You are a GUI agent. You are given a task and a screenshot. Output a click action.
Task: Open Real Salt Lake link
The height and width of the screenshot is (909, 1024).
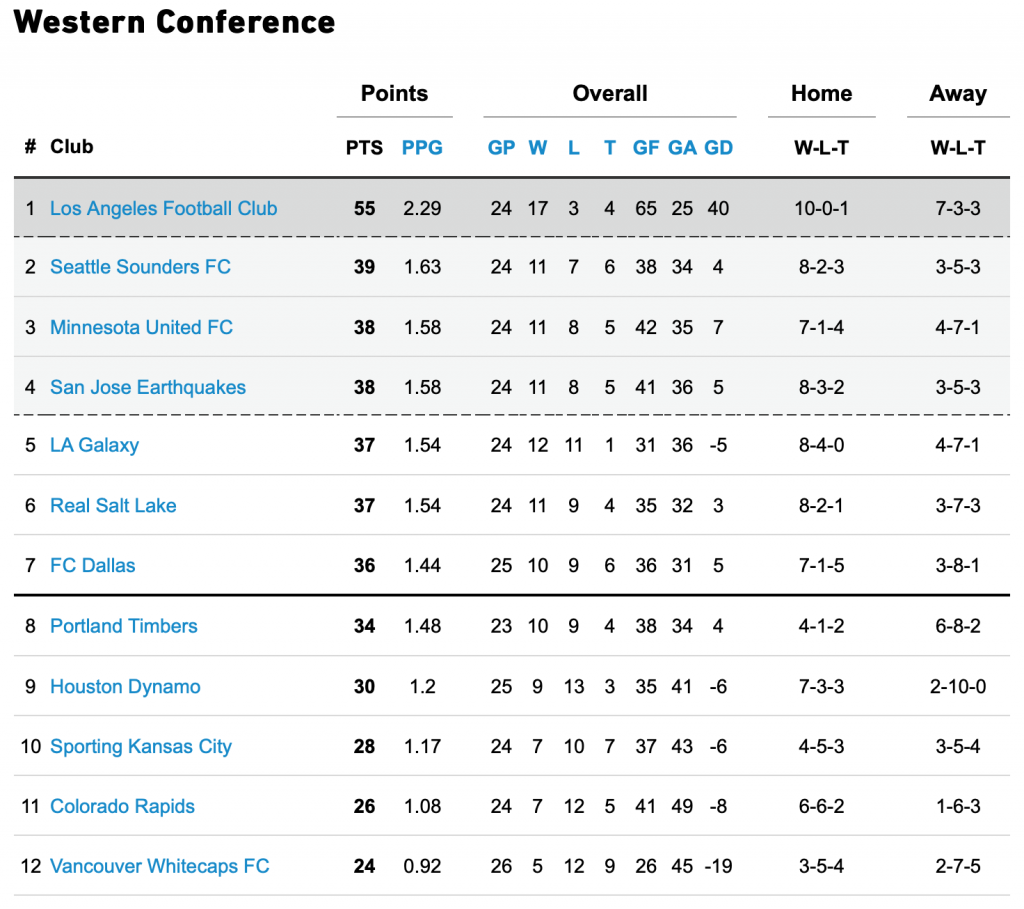(113, 505)
